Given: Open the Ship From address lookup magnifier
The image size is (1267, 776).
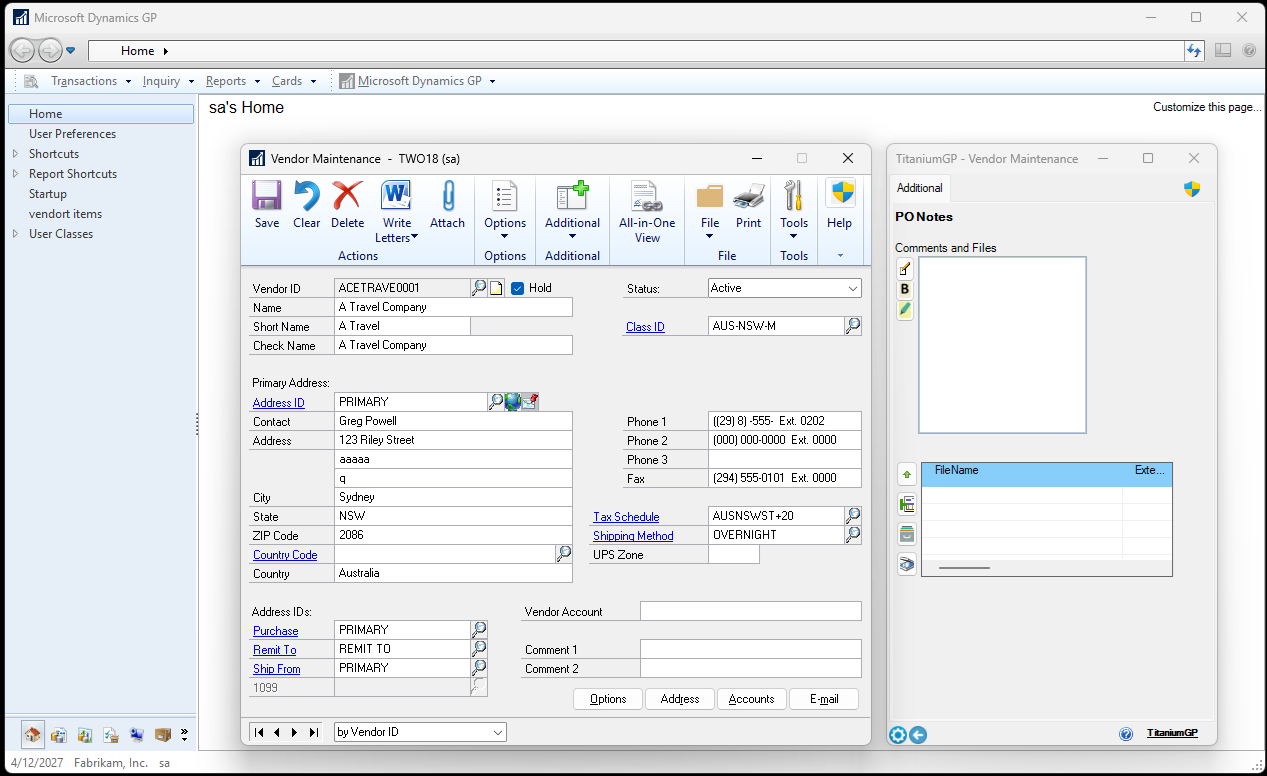Looking at the screenshot, I should [x=479, y=668].
